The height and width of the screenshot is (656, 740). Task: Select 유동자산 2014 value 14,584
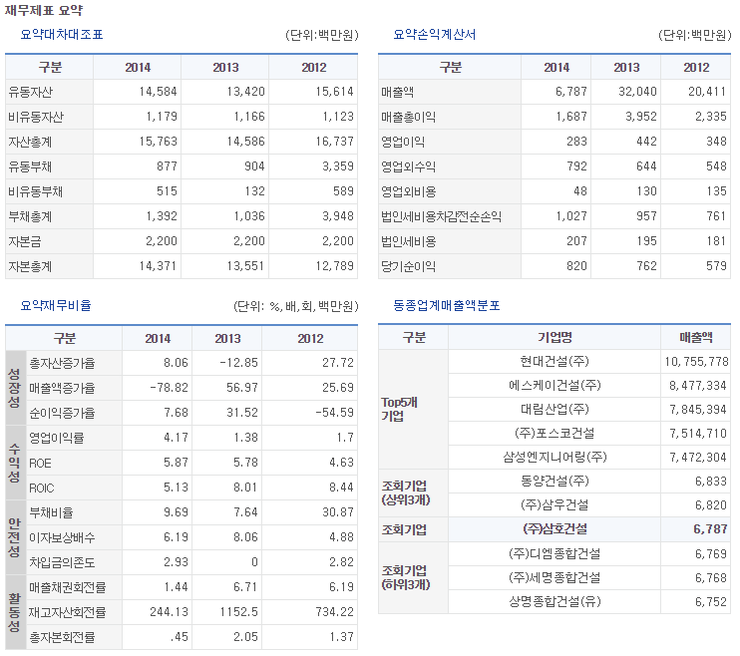158,92
